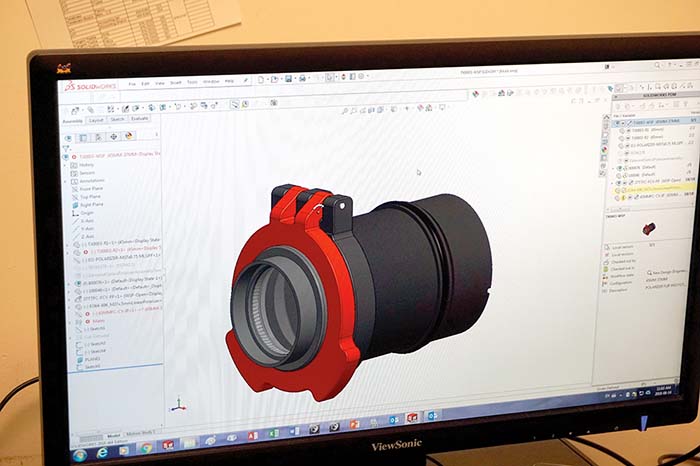The height and width of the screenshot is (466, 700).
Task: Click the Open document icon
Action: point(274,79)
